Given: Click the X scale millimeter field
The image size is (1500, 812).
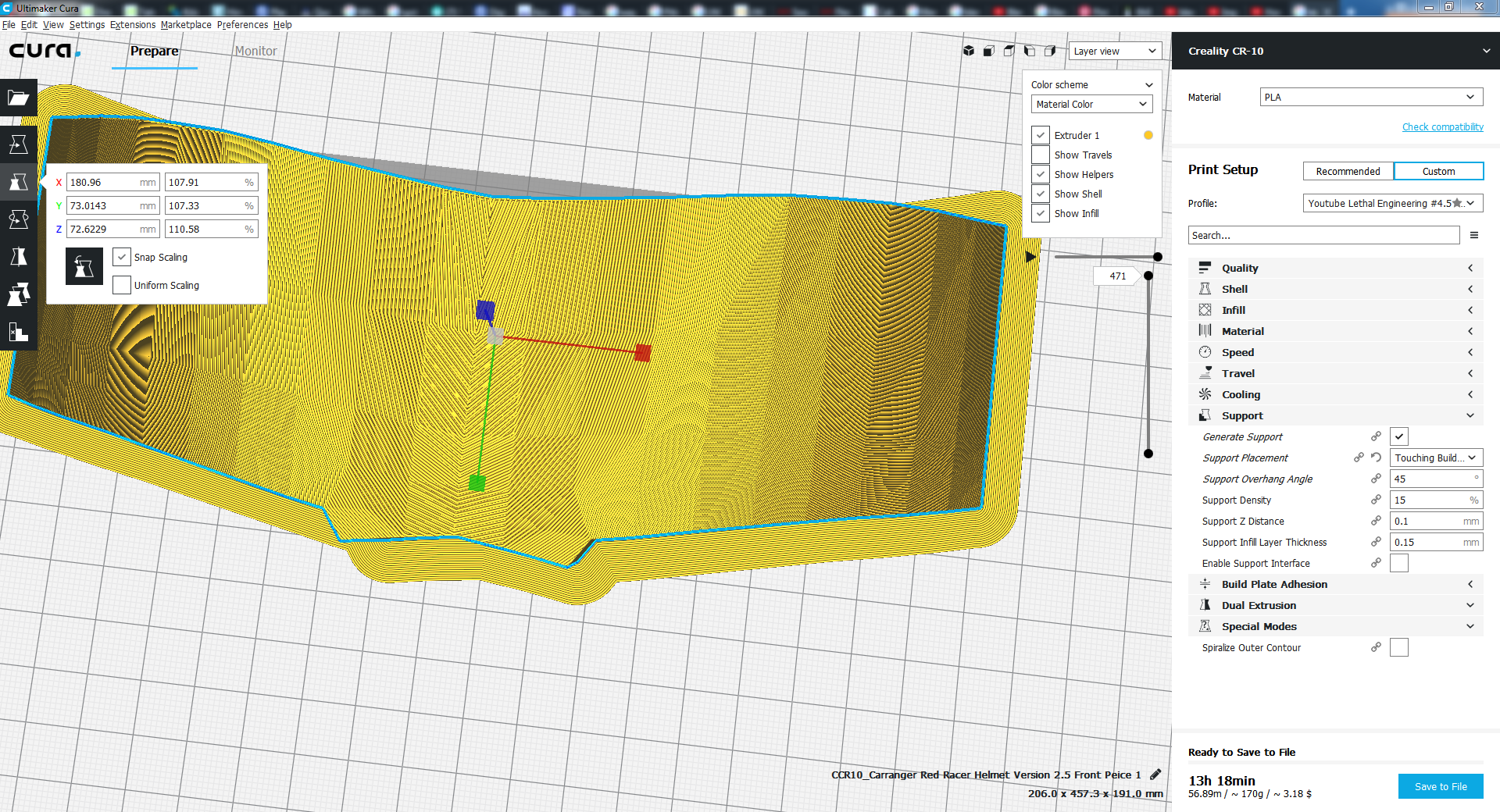Looking at the screenshot, I should pos(113,182).
